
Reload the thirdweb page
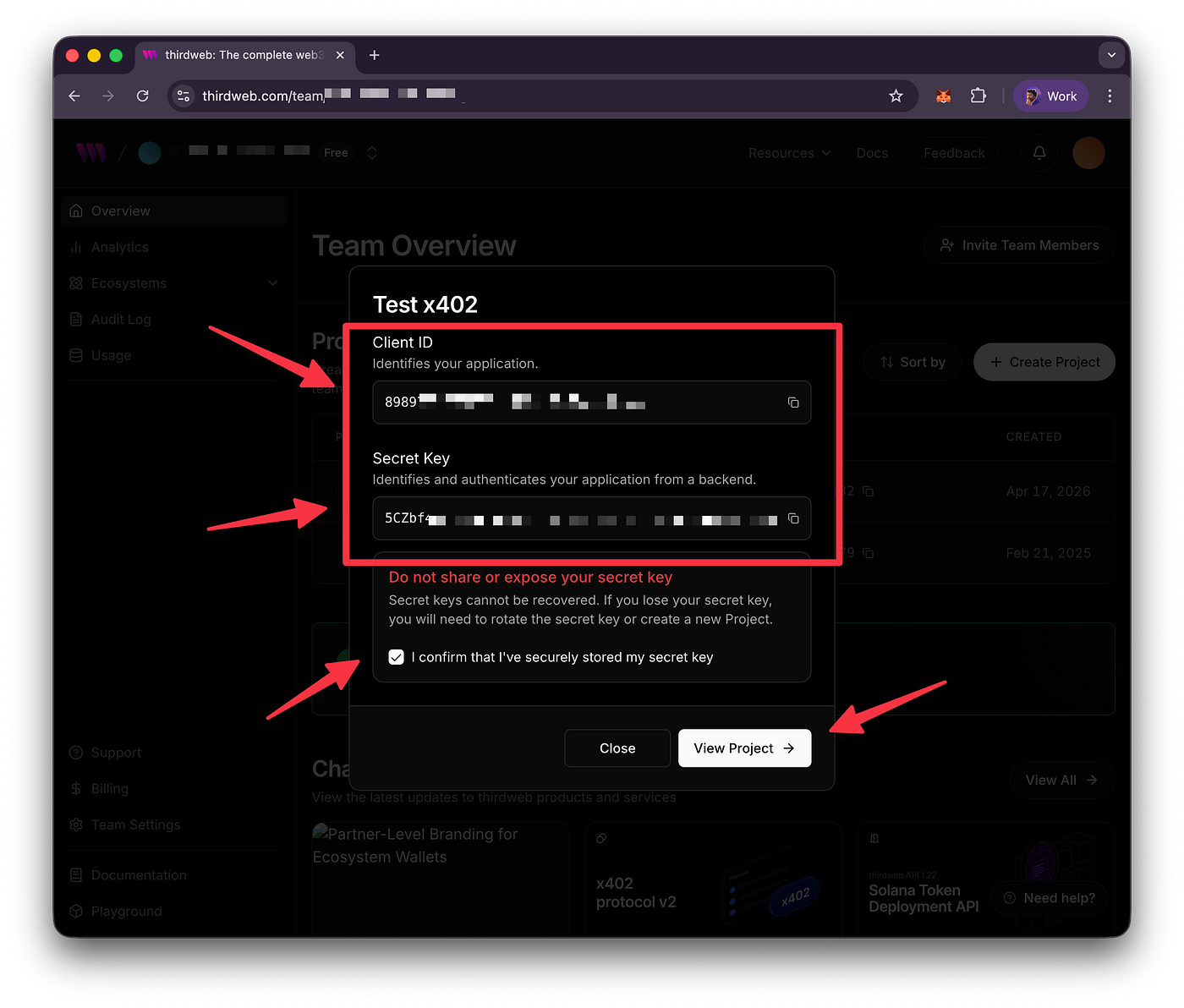[x=143, y=96]
